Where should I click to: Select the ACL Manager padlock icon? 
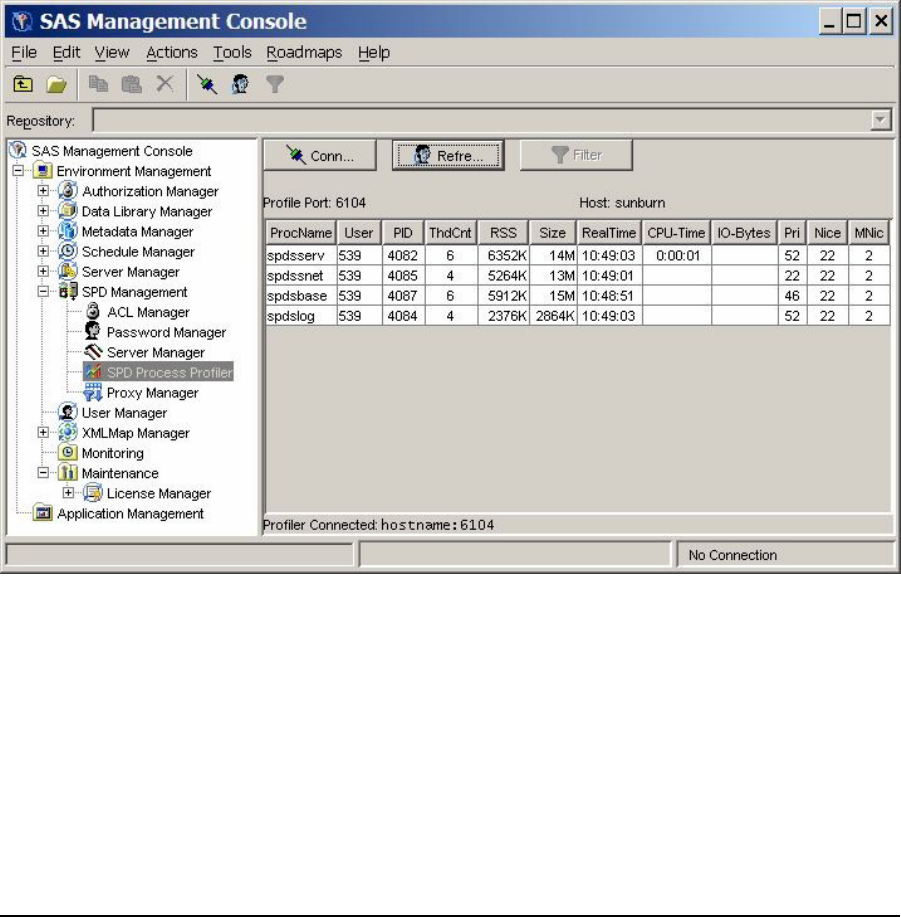[93, 311]
